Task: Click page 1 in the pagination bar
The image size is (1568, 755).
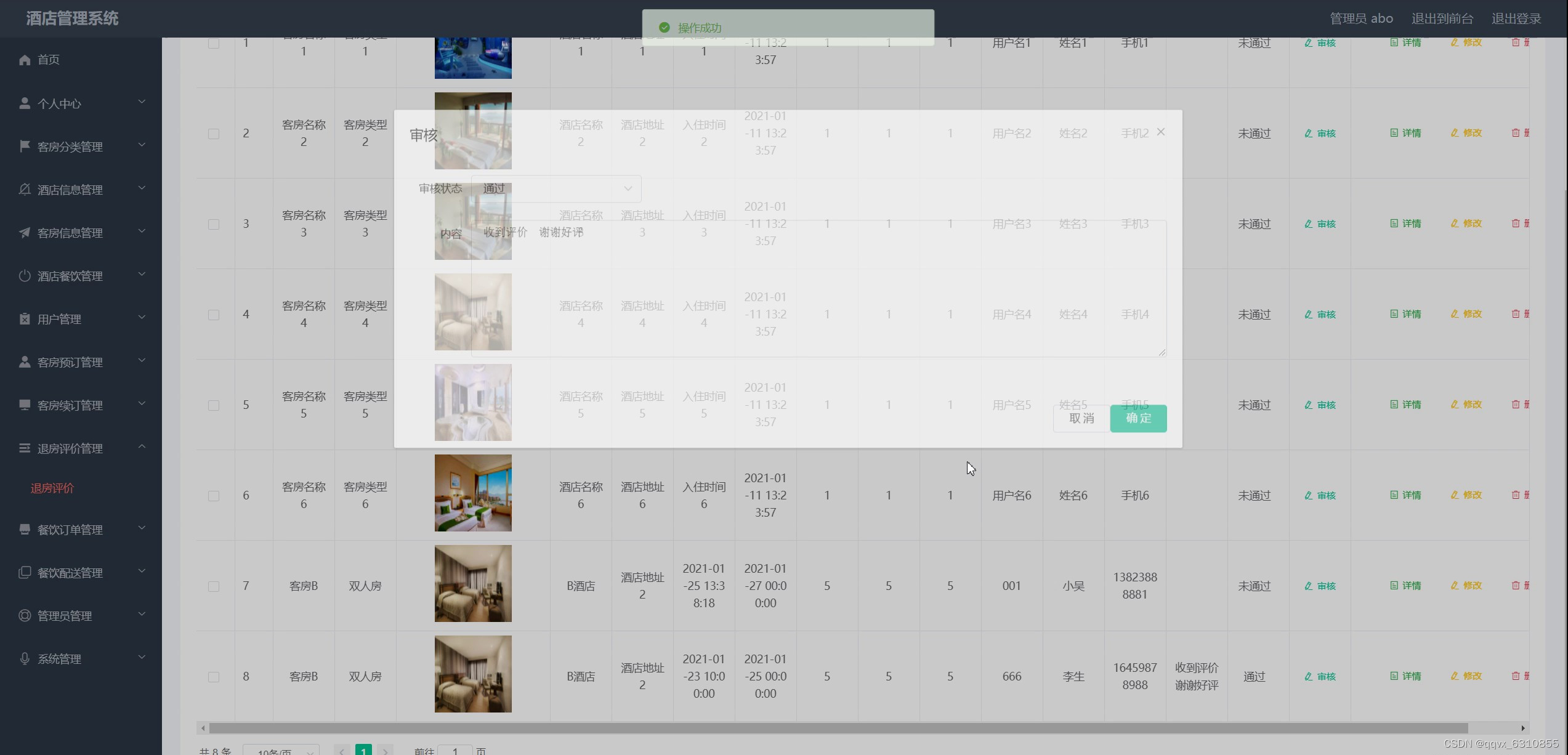Action: pos(363,750)
